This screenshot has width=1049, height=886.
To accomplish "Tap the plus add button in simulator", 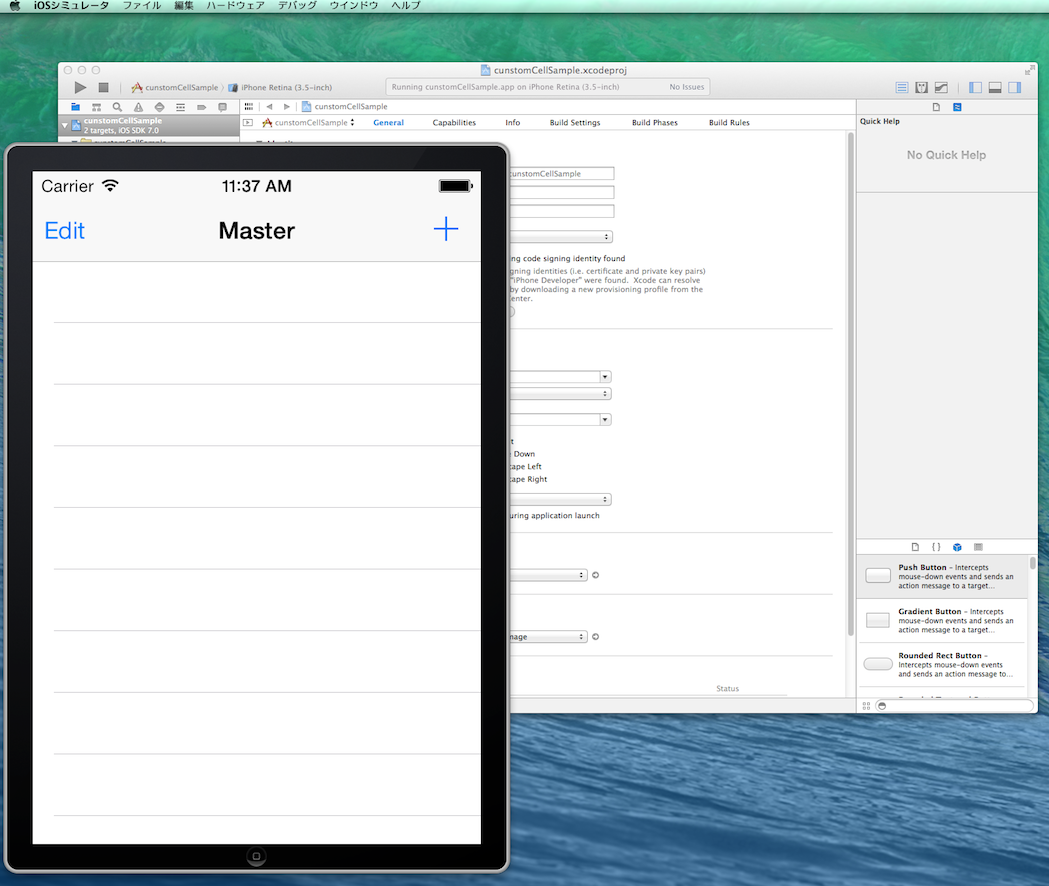I will [446, 229].
